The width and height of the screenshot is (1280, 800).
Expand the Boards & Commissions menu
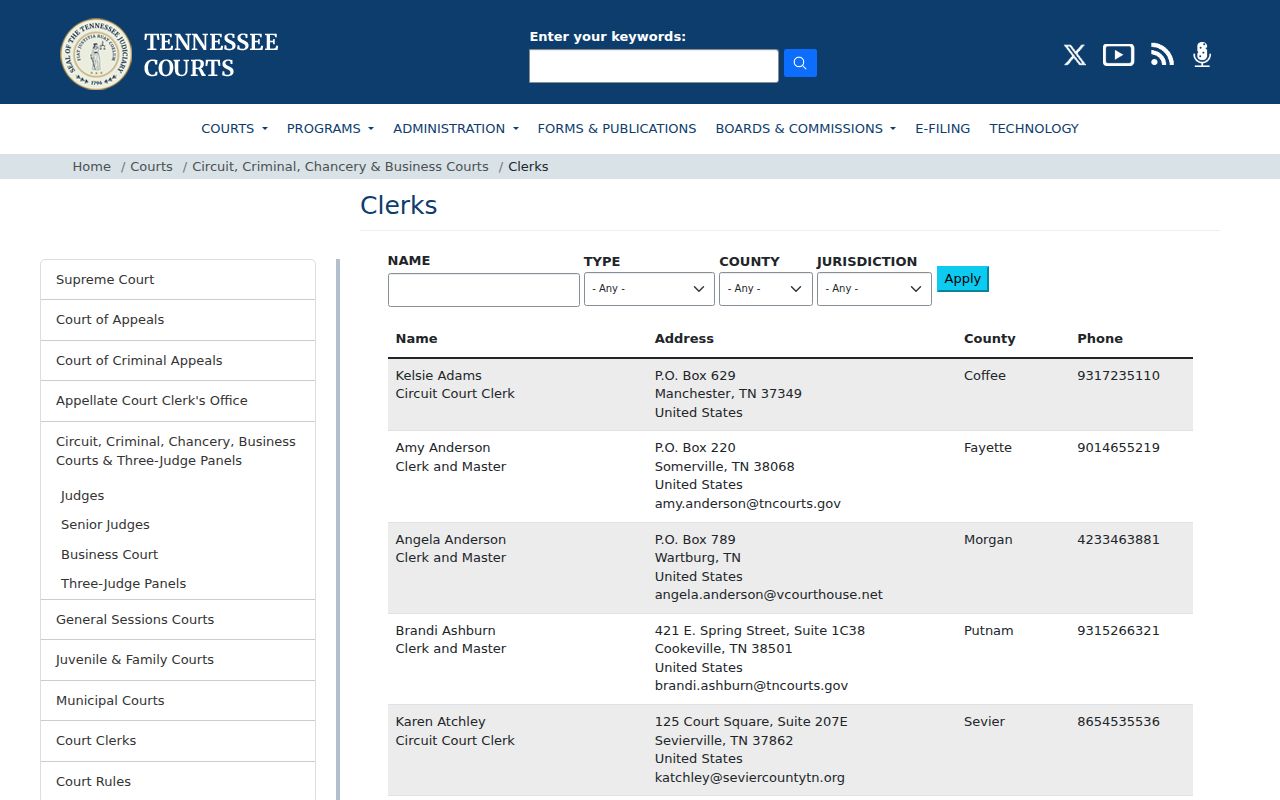[806, 128]
